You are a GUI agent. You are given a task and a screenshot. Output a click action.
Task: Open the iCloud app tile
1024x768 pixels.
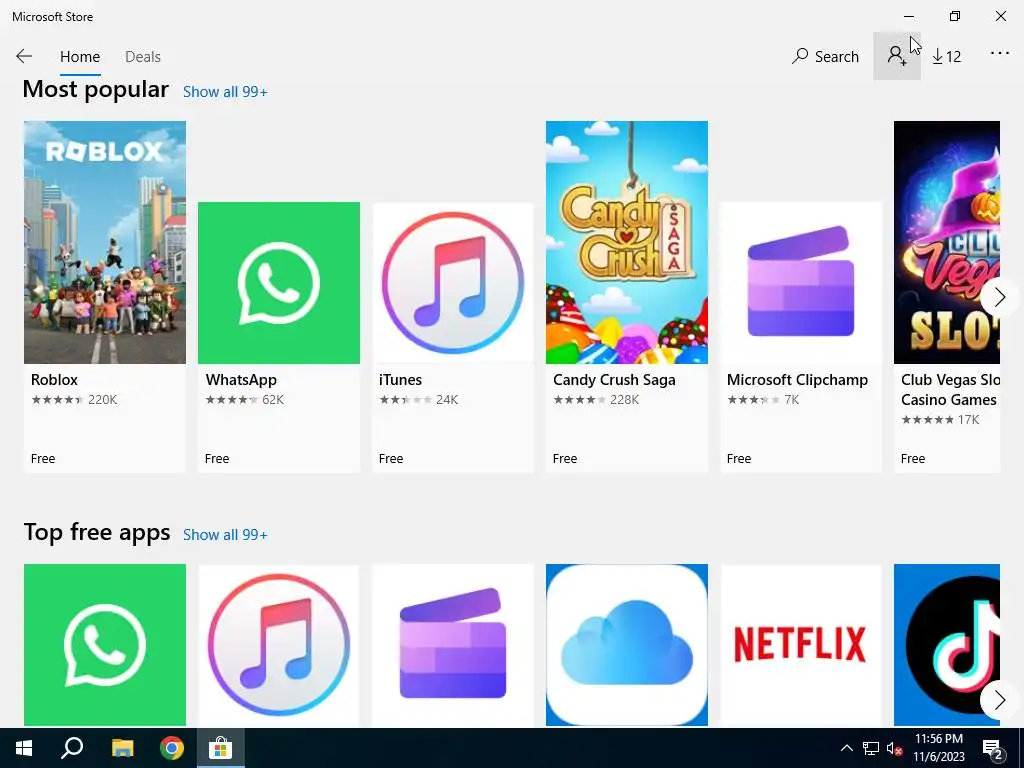coord(627,645)
